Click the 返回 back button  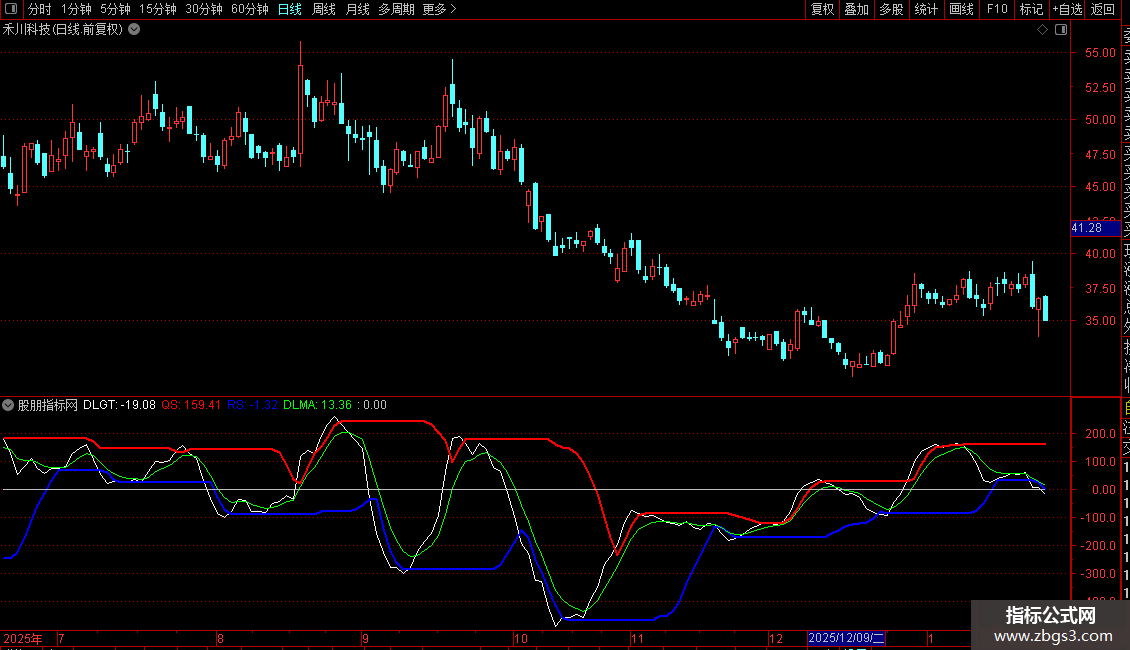1103,9
